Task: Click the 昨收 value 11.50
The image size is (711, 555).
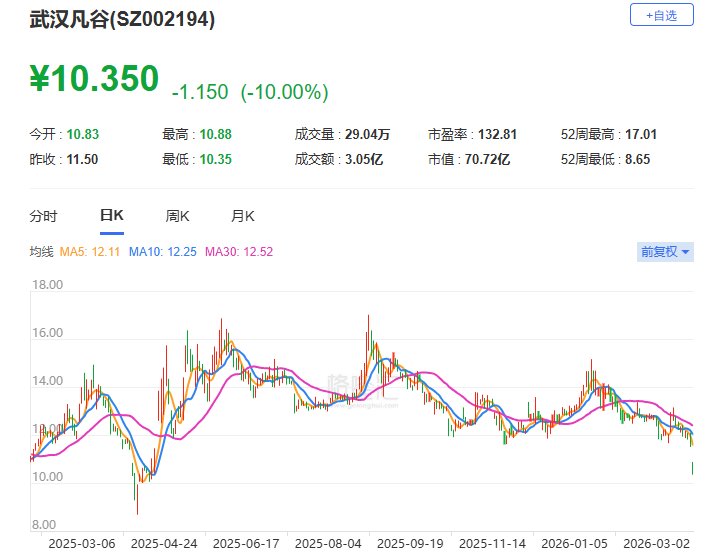Action: click(x=82, y=160)
